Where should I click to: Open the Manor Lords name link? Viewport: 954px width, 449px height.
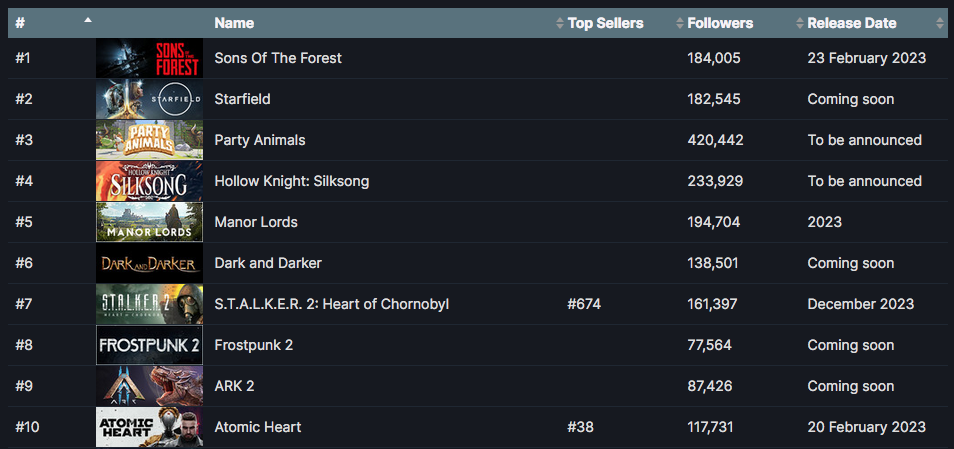click(256, 222)
